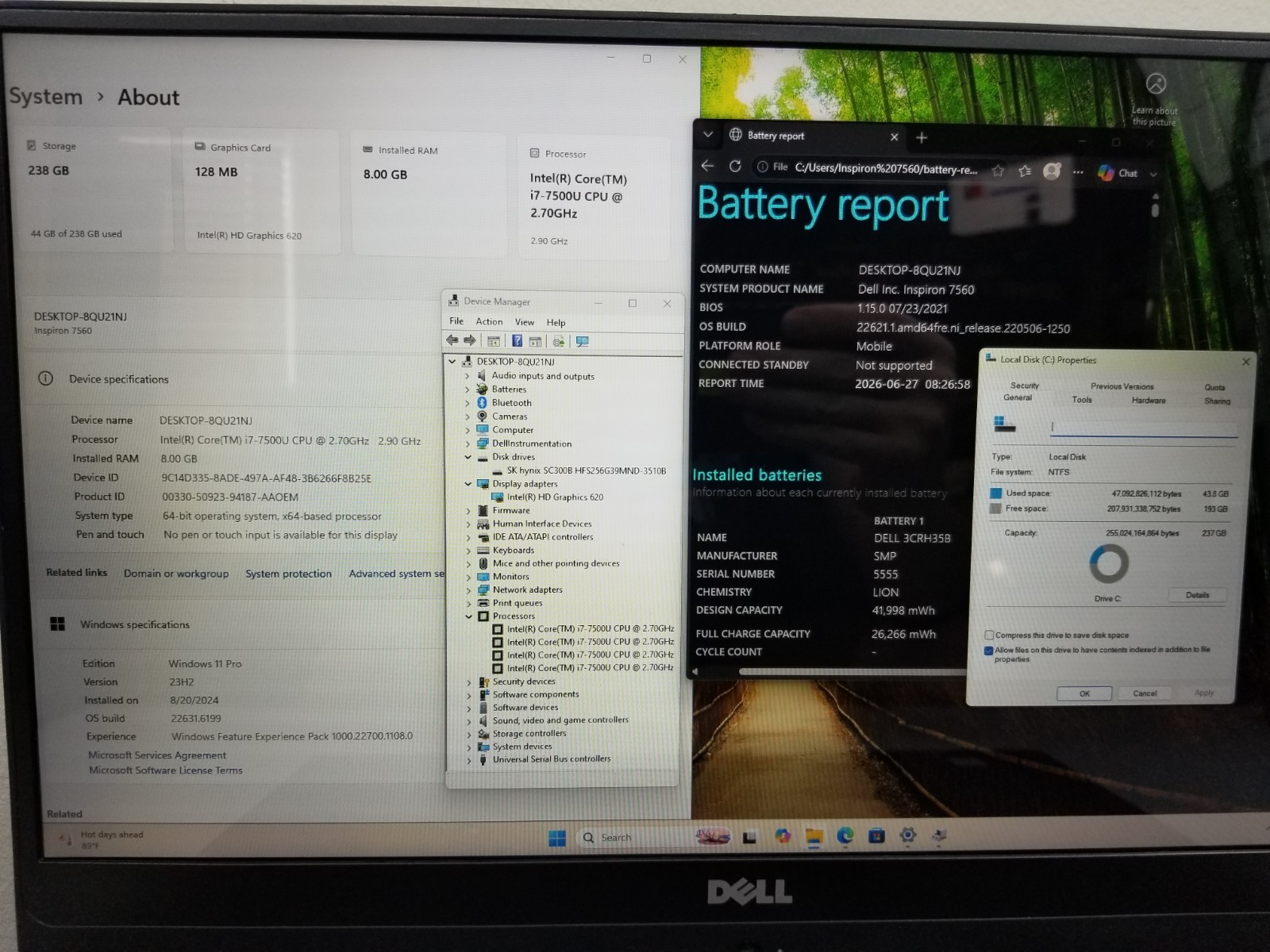The height and width of the screenshot is (952, 1270).
Task: Click the Action pane icon in Device Manager toolbar
Action: [x=536, y=341]
